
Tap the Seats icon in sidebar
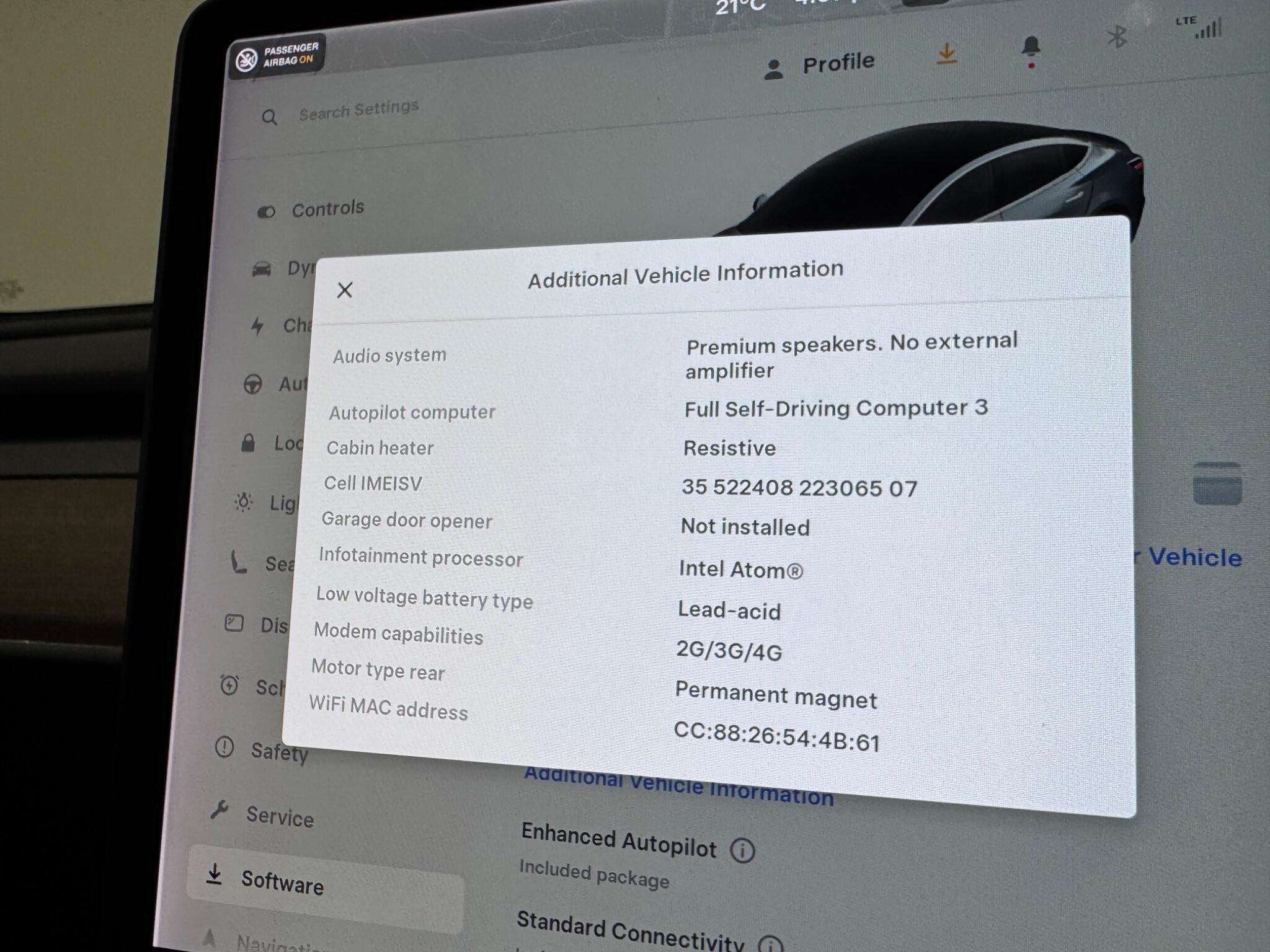(238, 562)
